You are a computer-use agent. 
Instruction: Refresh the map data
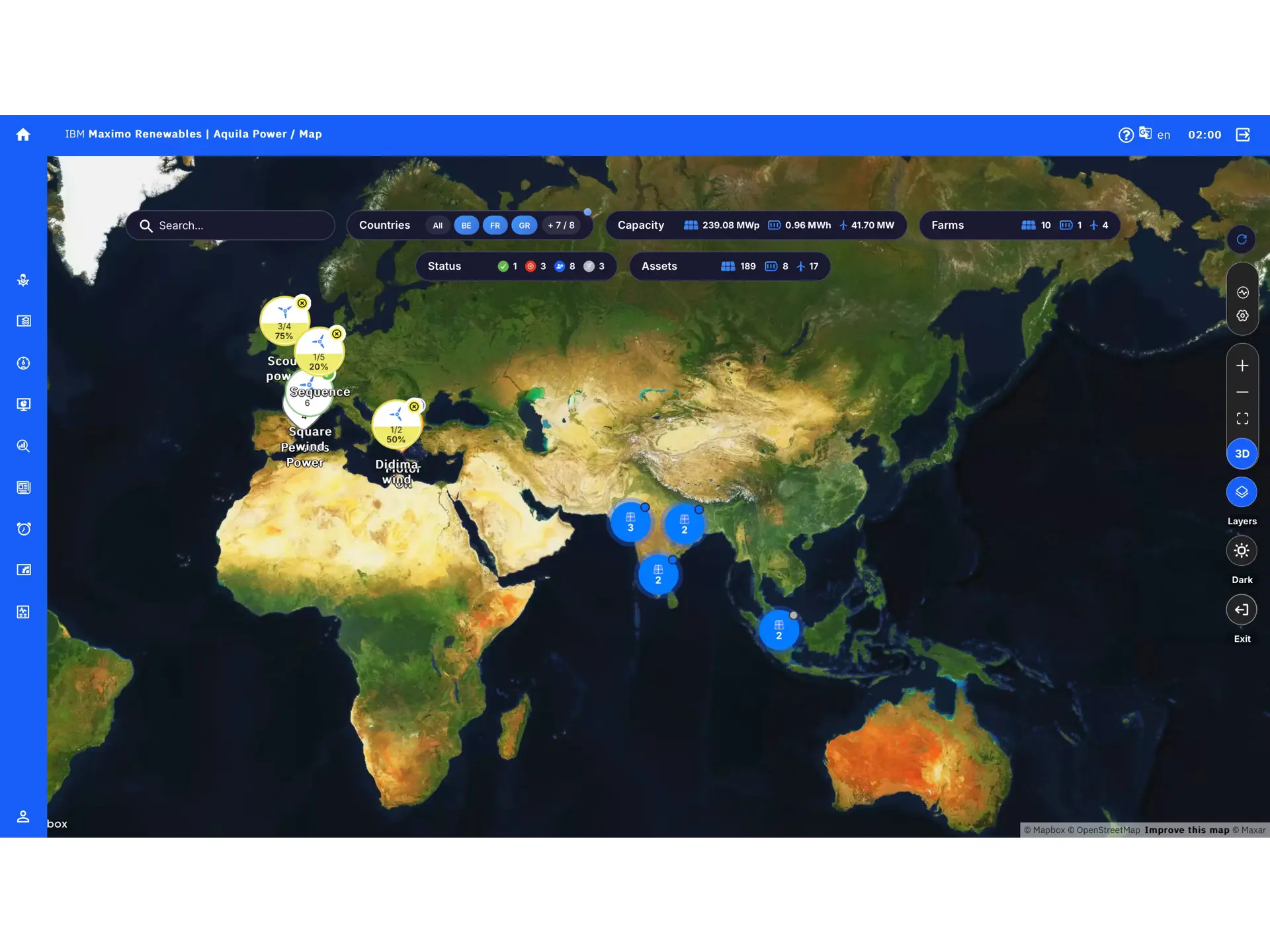coord(1242,239)
